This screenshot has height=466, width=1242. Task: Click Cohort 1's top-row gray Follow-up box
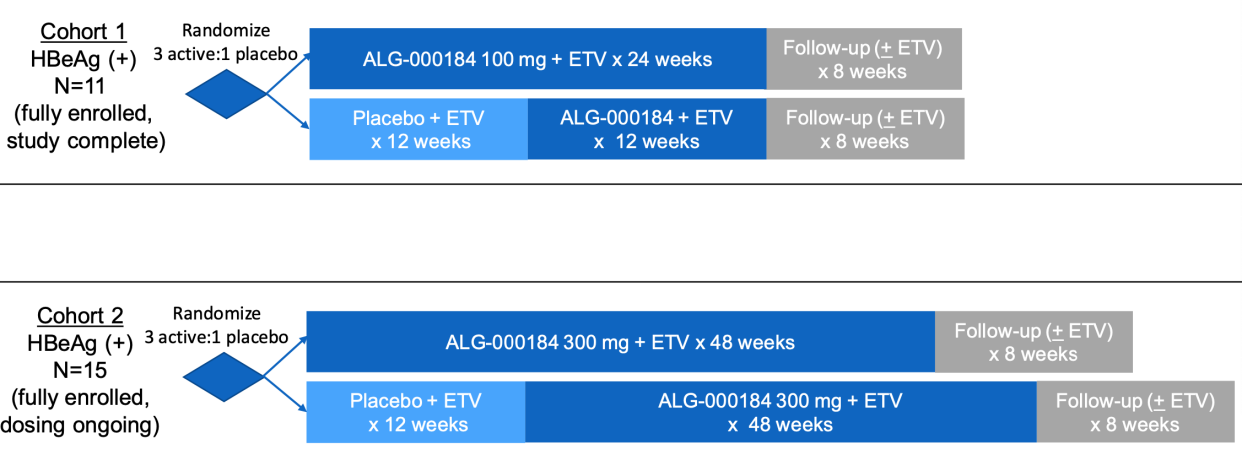click(x=865, y=59)
